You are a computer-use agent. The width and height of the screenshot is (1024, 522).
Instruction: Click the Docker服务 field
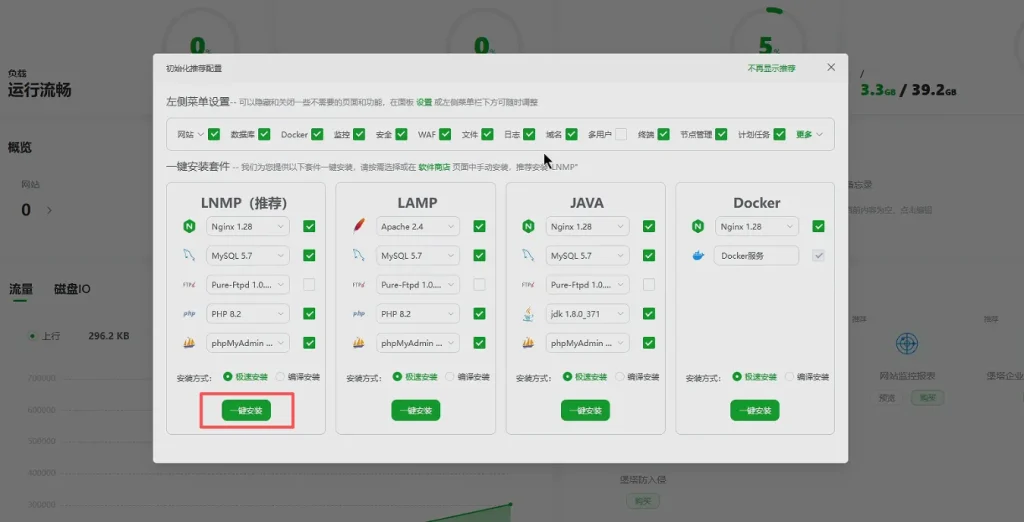pos(756,256)
